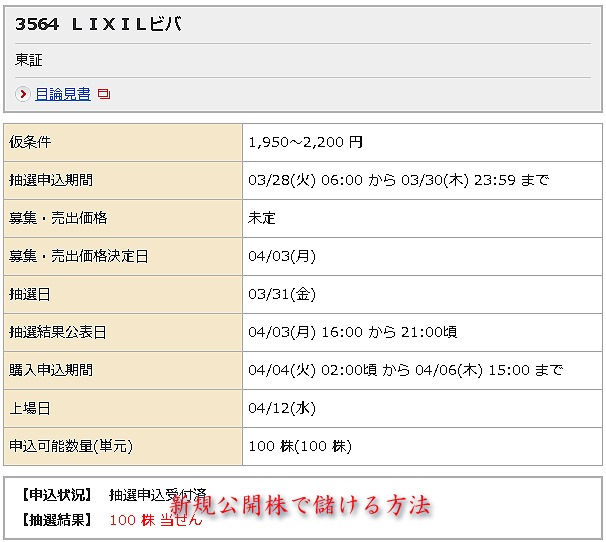Click the 抽選結果公表日 row label
This screenshot has width=606, height=542.
58,332
